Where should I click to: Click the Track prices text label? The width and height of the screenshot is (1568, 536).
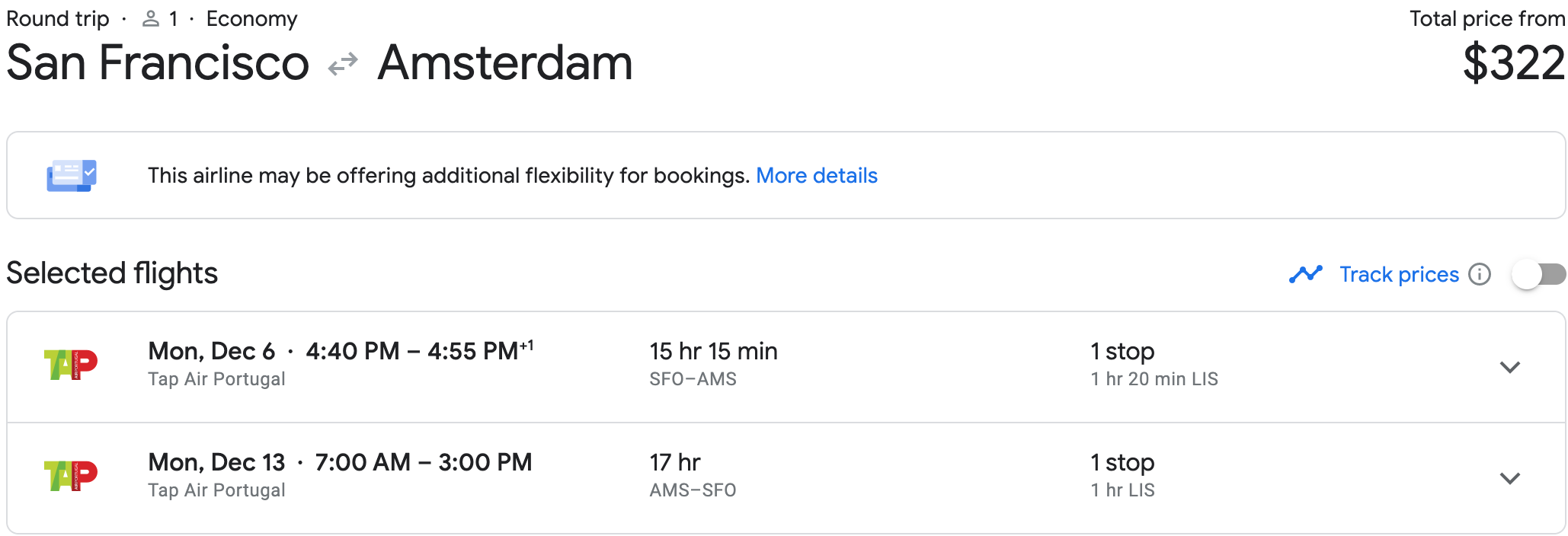[x=1399, y=274]
